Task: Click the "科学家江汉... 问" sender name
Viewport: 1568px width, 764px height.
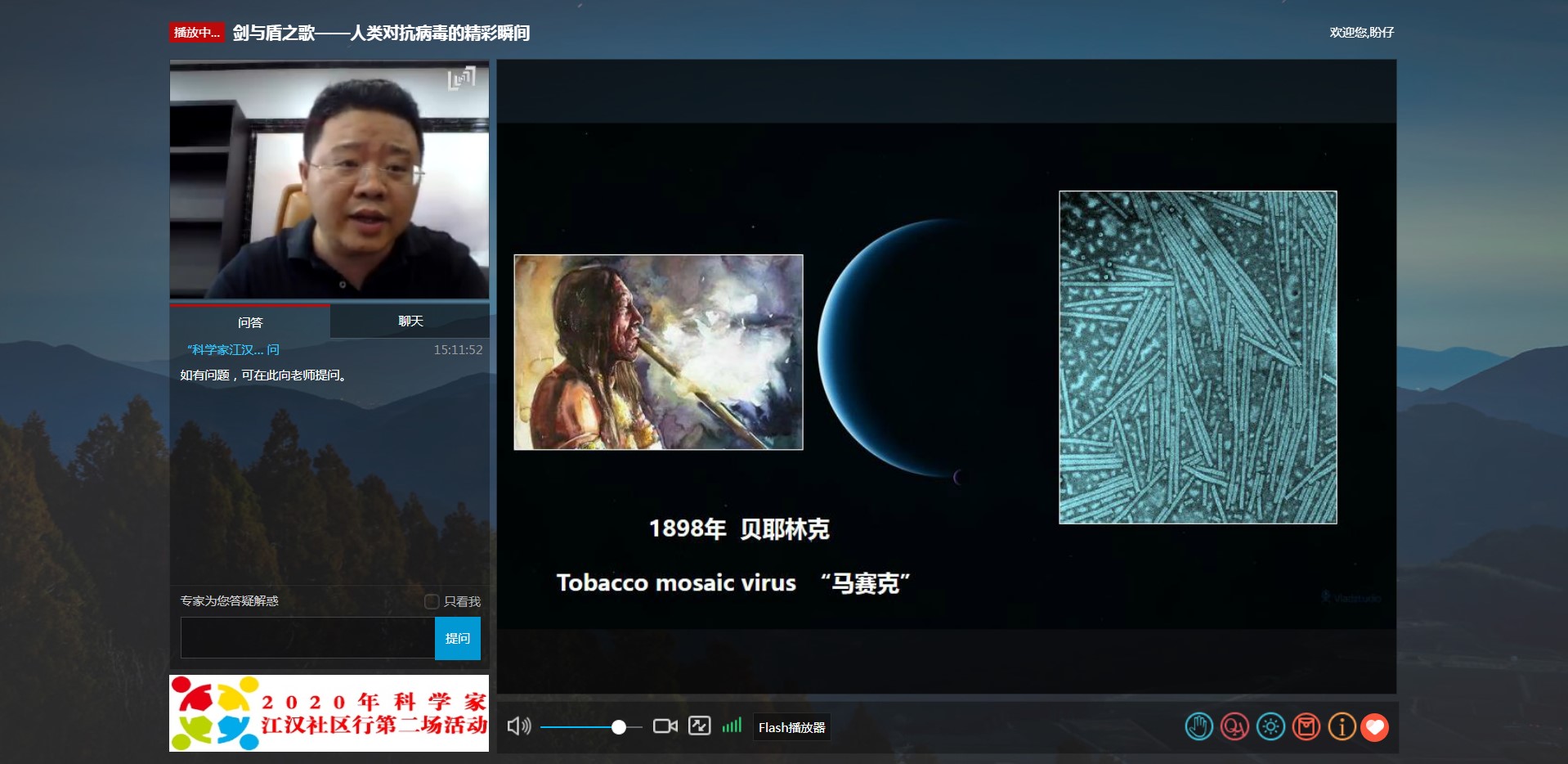Action: point(233,350)
